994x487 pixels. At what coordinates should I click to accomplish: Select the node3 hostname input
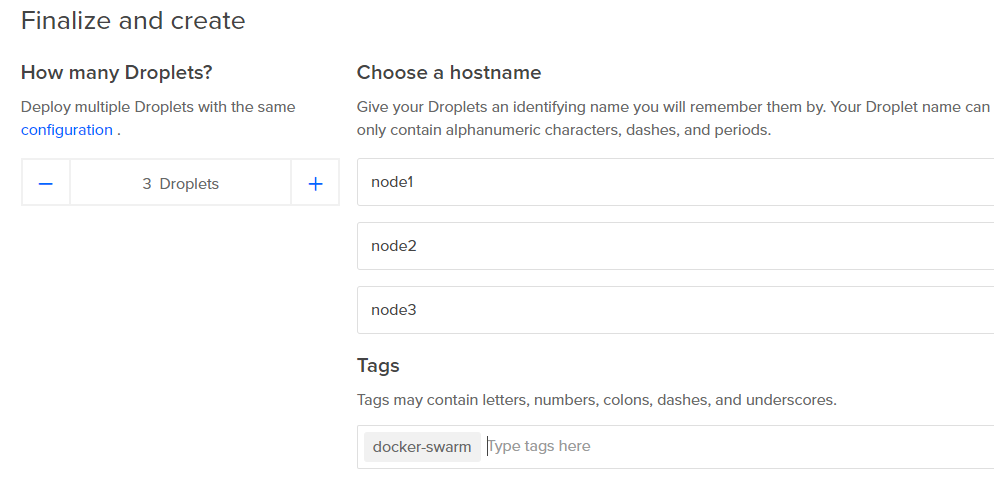(675, 310)
